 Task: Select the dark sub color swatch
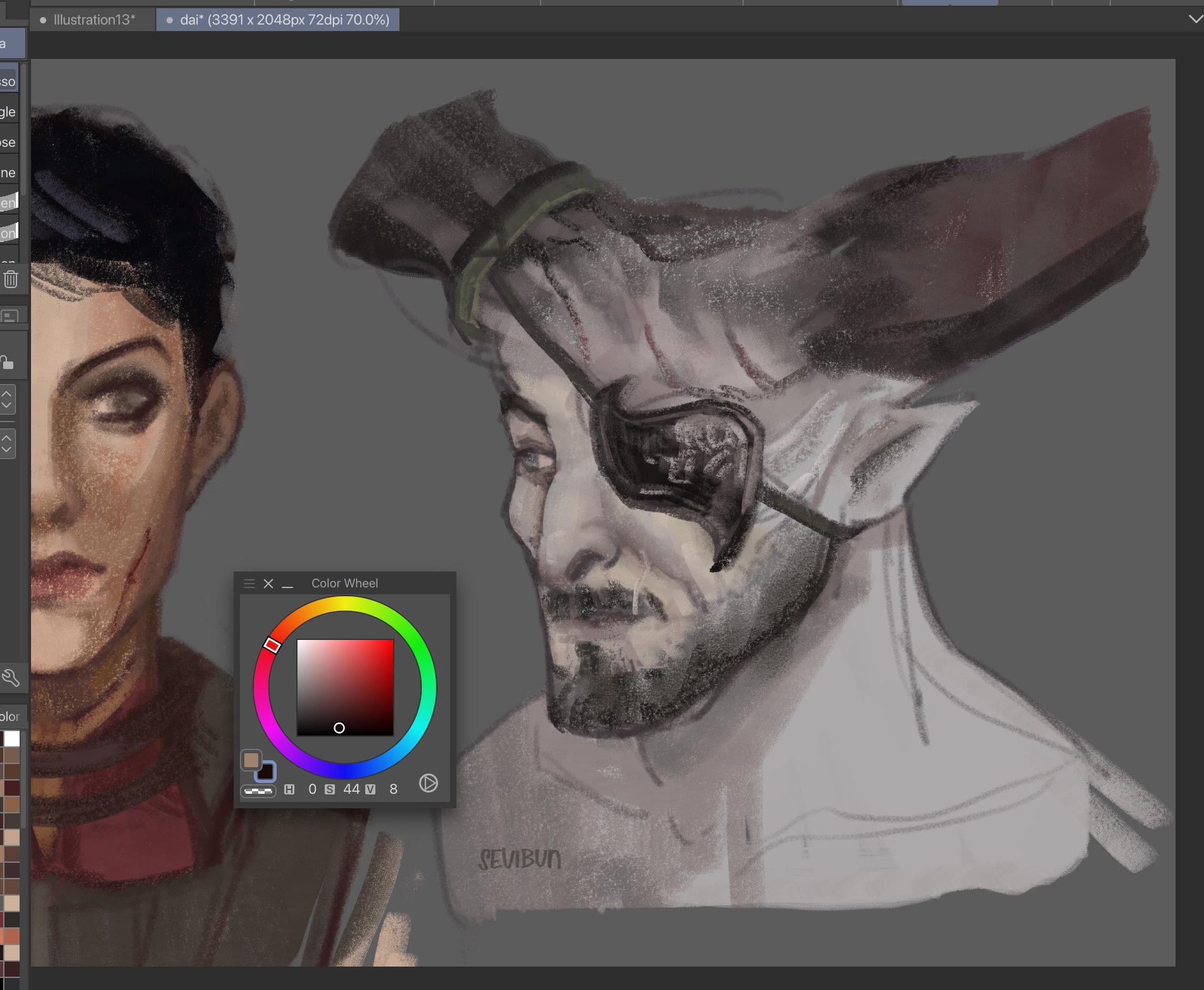[267, 772]
